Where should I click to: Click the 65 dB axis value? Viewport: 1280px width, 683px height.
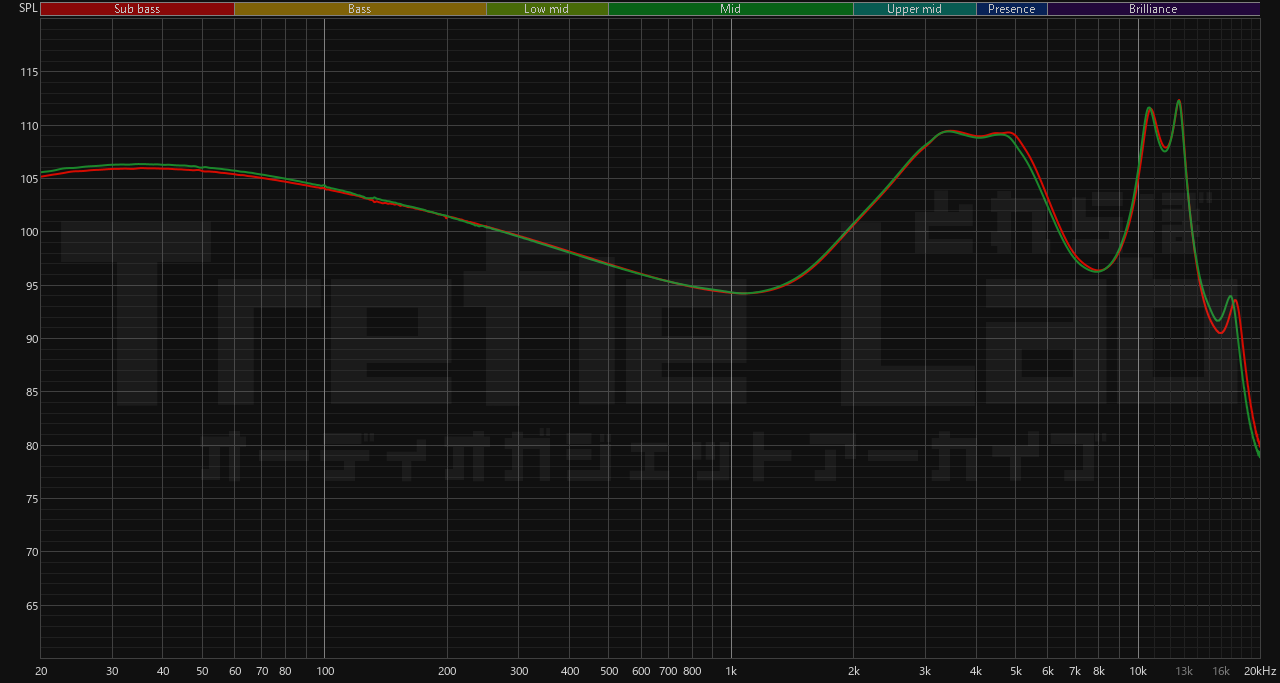pyautogui.click(x=31, y=606)
